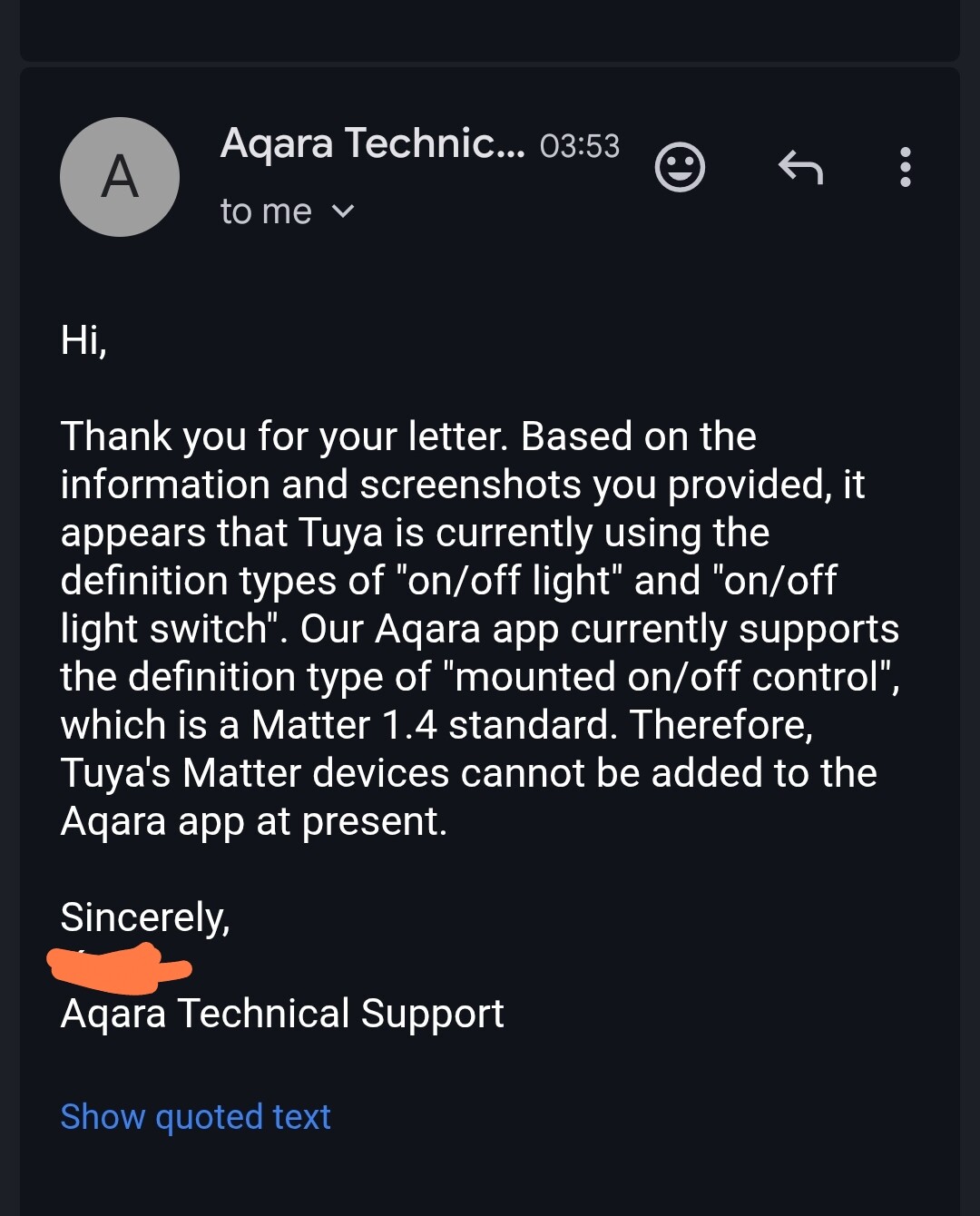Tap the "to me" recipient label
Viewport: 980px width, 1216px height.
(266, 211)
